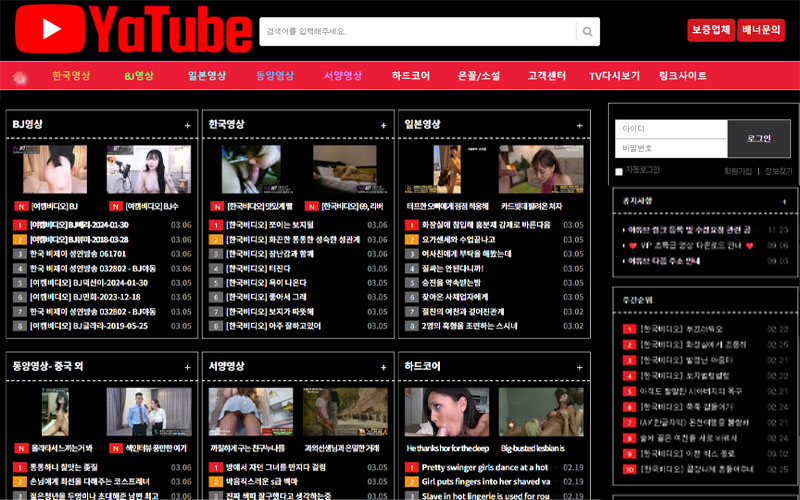Viewport: 800px width, 500px height.
Task: Expand the 동양영상- 중국 외 panel plus
Action: [187, 367]
